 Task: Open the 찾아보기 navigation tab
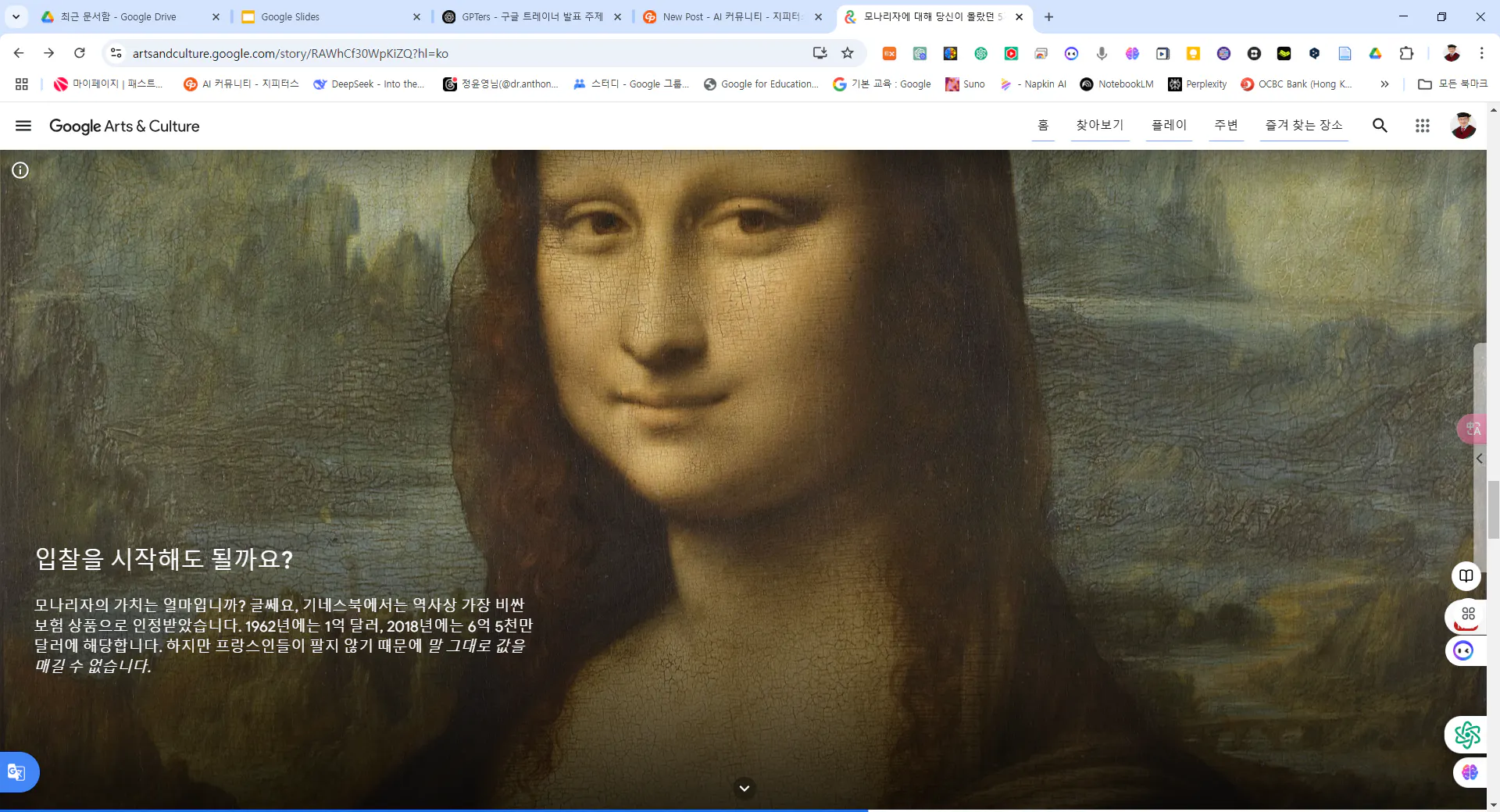(x=1100, y=126)
